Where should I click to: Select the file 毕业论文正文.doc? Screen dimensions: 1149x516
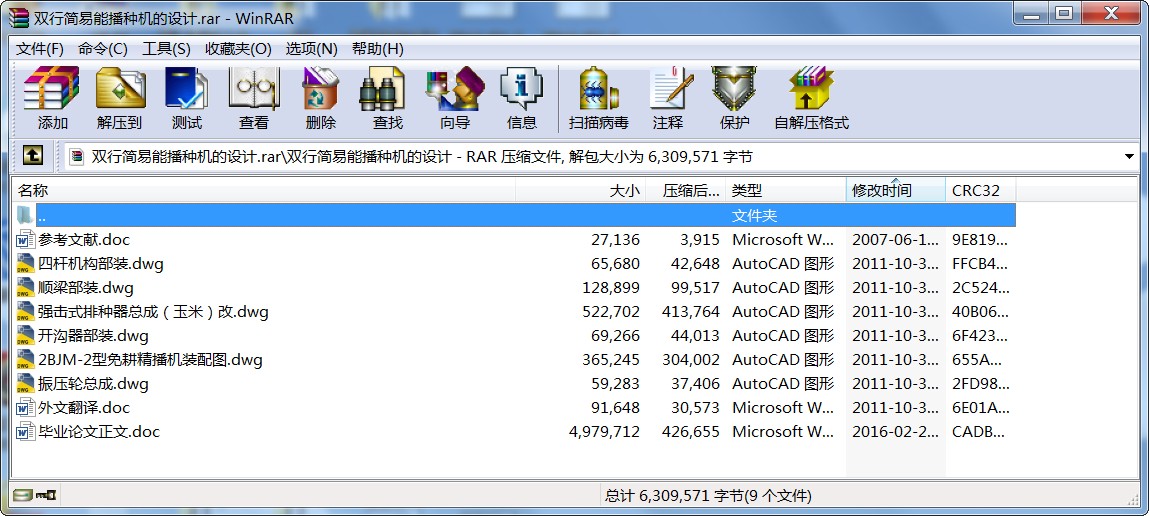click(x=99, y=432)
